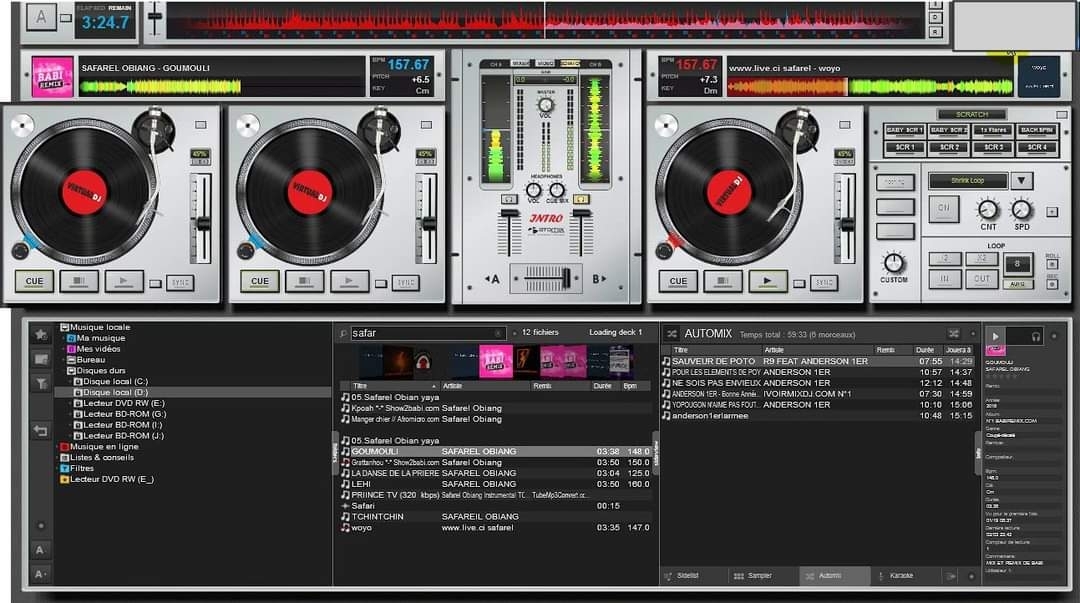Click CUE on the right deck
The height and width of the screenshot is (603, 1080).
pos(678,281)
